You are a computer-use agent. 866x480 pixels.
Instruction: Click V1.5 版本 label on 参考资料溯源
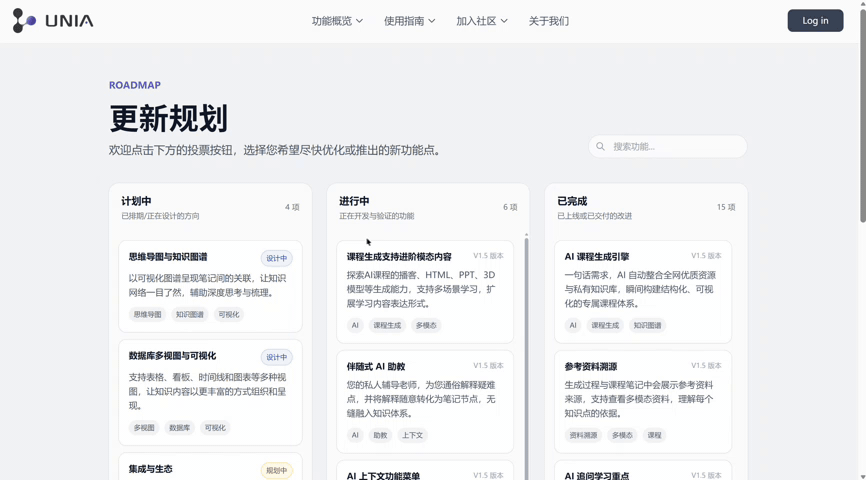[706, 366]
